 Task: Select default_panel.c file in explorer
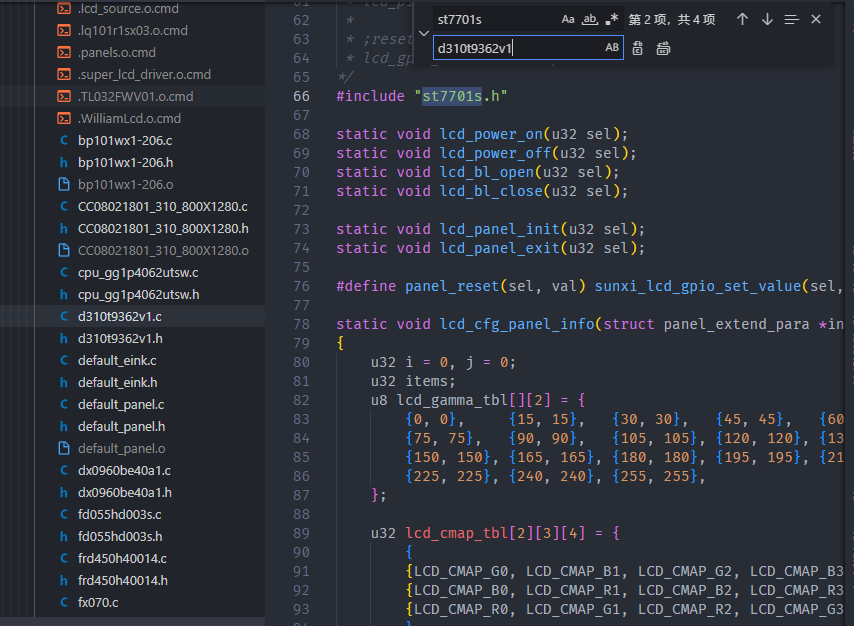pos(120,405)
